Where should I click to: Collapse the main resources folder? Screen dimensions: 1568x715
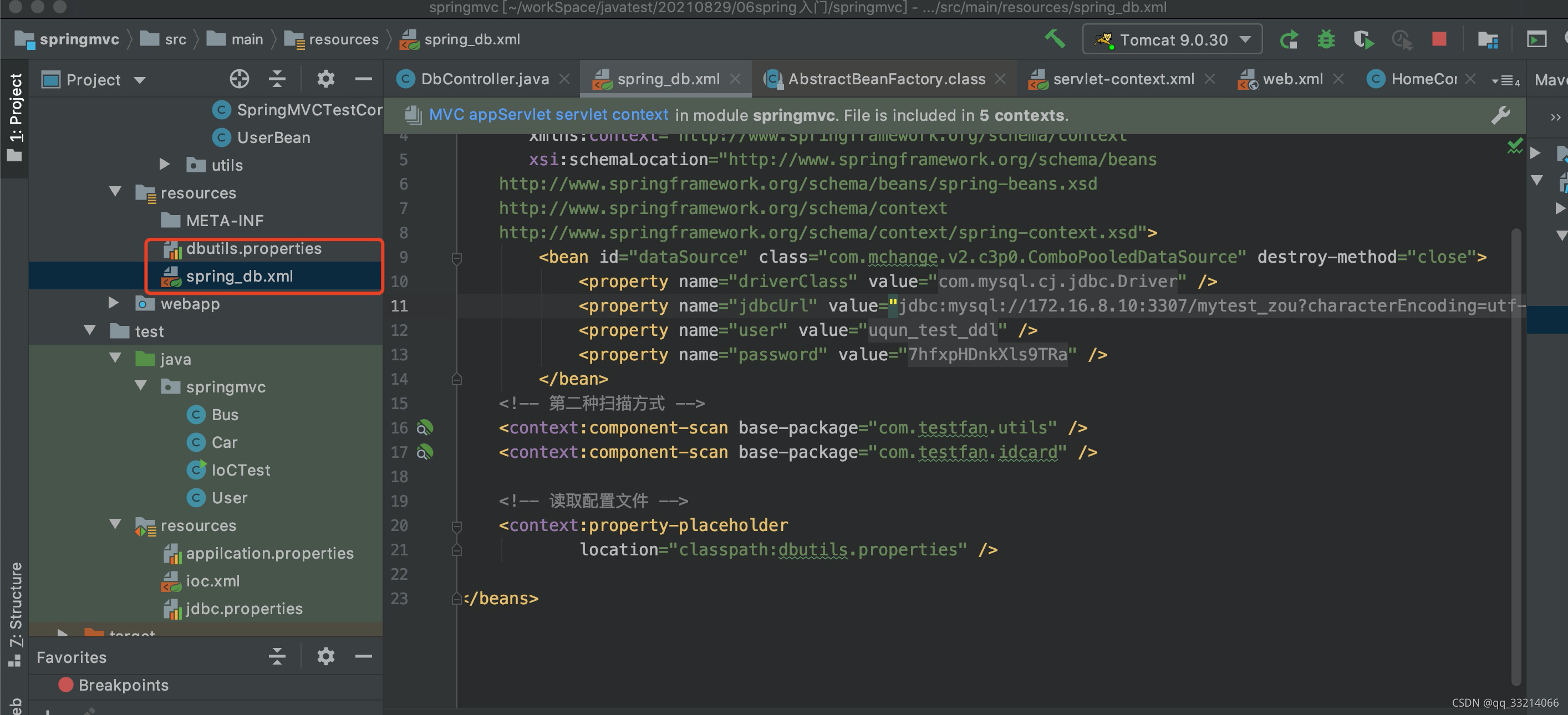click(115, 192)
